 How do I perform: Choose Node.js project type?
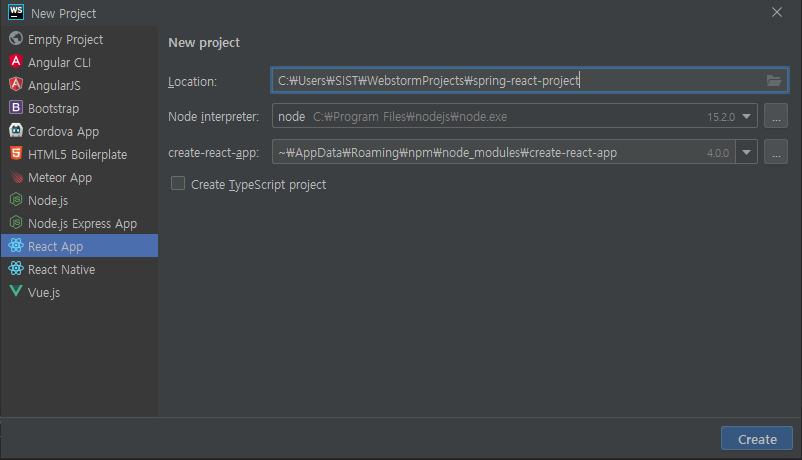coord(79,201)
